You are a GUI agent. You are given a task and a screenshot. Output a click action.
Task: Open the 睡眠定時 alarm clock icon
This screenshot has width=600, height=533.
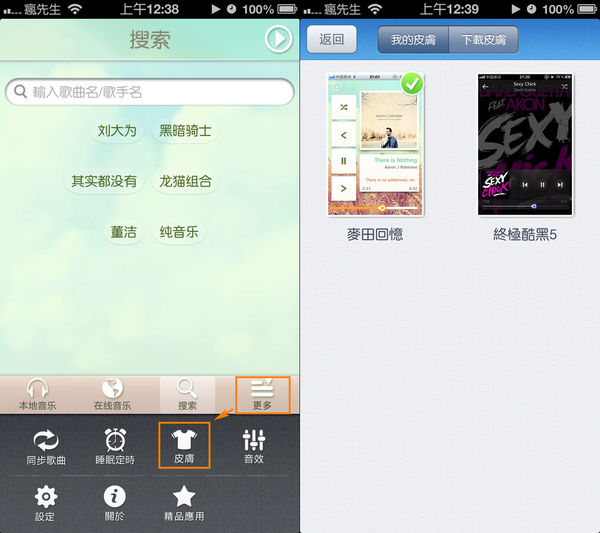(115, 446)
